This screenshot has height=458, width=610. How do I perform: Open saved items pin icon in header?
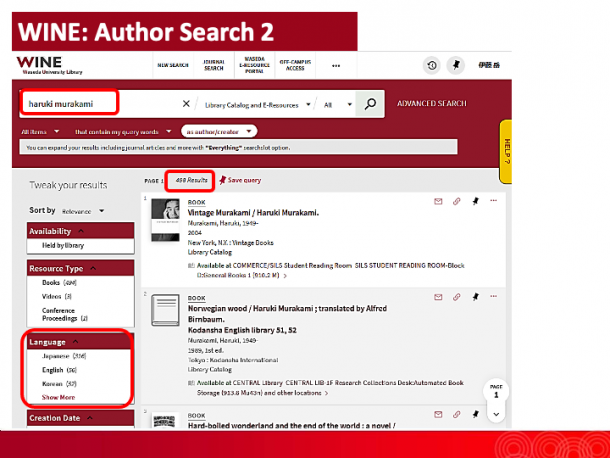point(456,65)
